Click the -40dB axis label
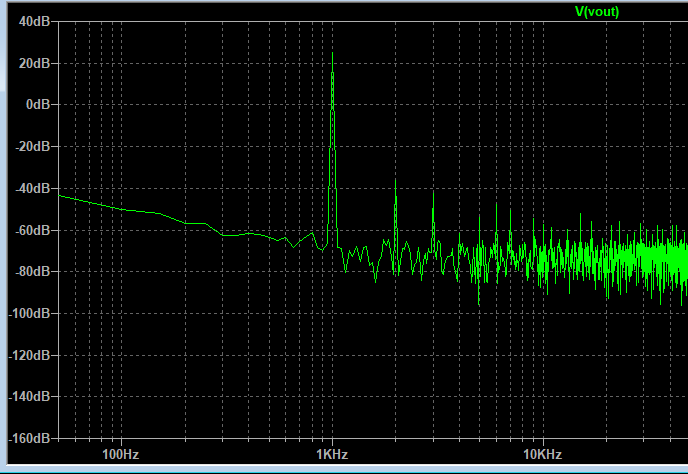Viewport: 688px width, 474px height. click(x=33, y=188)
